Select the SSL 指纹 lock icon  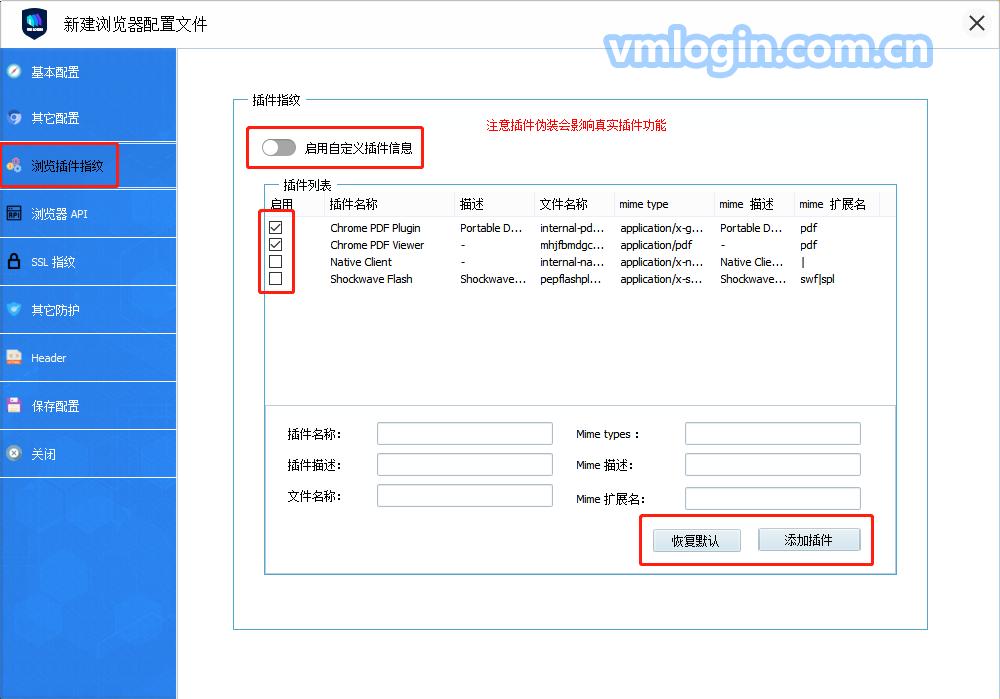[15, 262]
